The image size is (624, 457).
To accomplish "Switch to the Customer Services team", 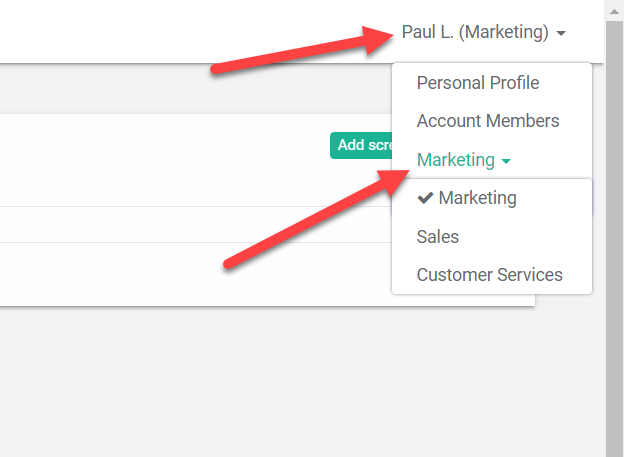I will click(489, 275).
